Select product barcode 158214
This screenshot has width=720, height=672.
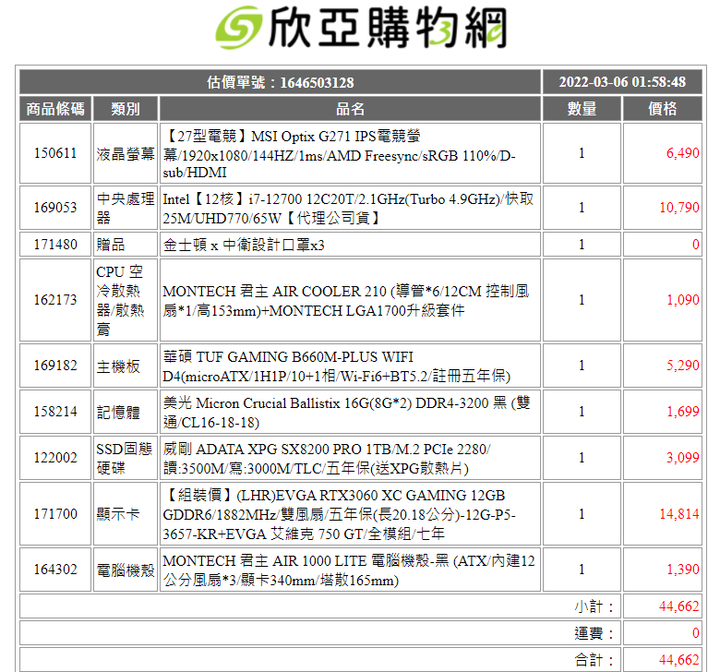click(55, 412)
